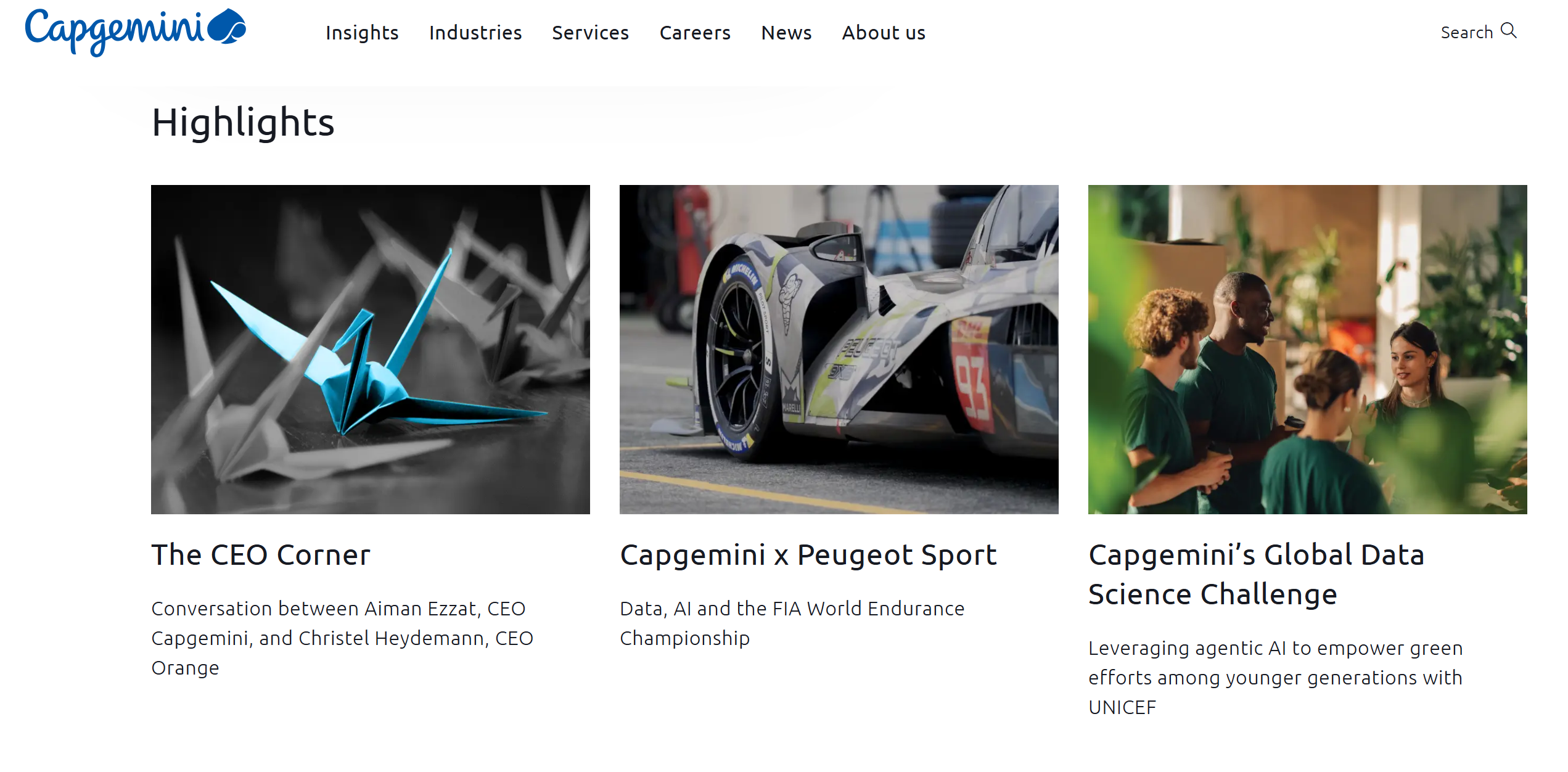Open The CEO Corner article title
The width and height of the screenshot is (1568, 772).
pyautogui.click(x=261, y=555)
